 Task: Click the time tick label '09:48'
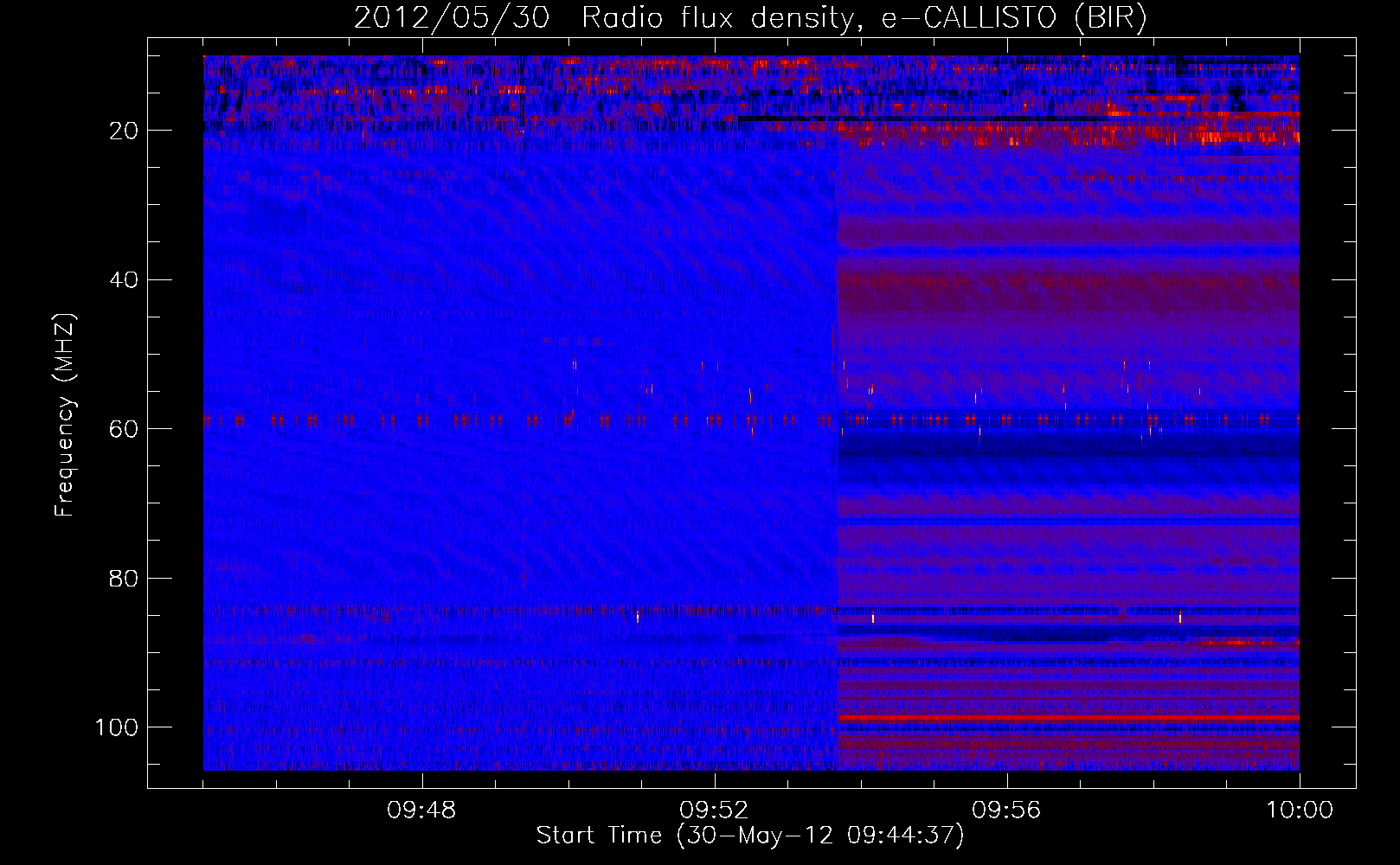click(421, 811)
